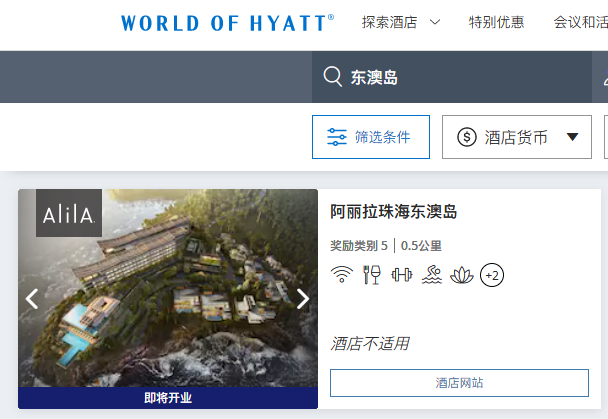Open the 阿丽拉珠海东澳岛 hotel title
Viewport: 608px width, 419px height.
click(x=394, y=212)
